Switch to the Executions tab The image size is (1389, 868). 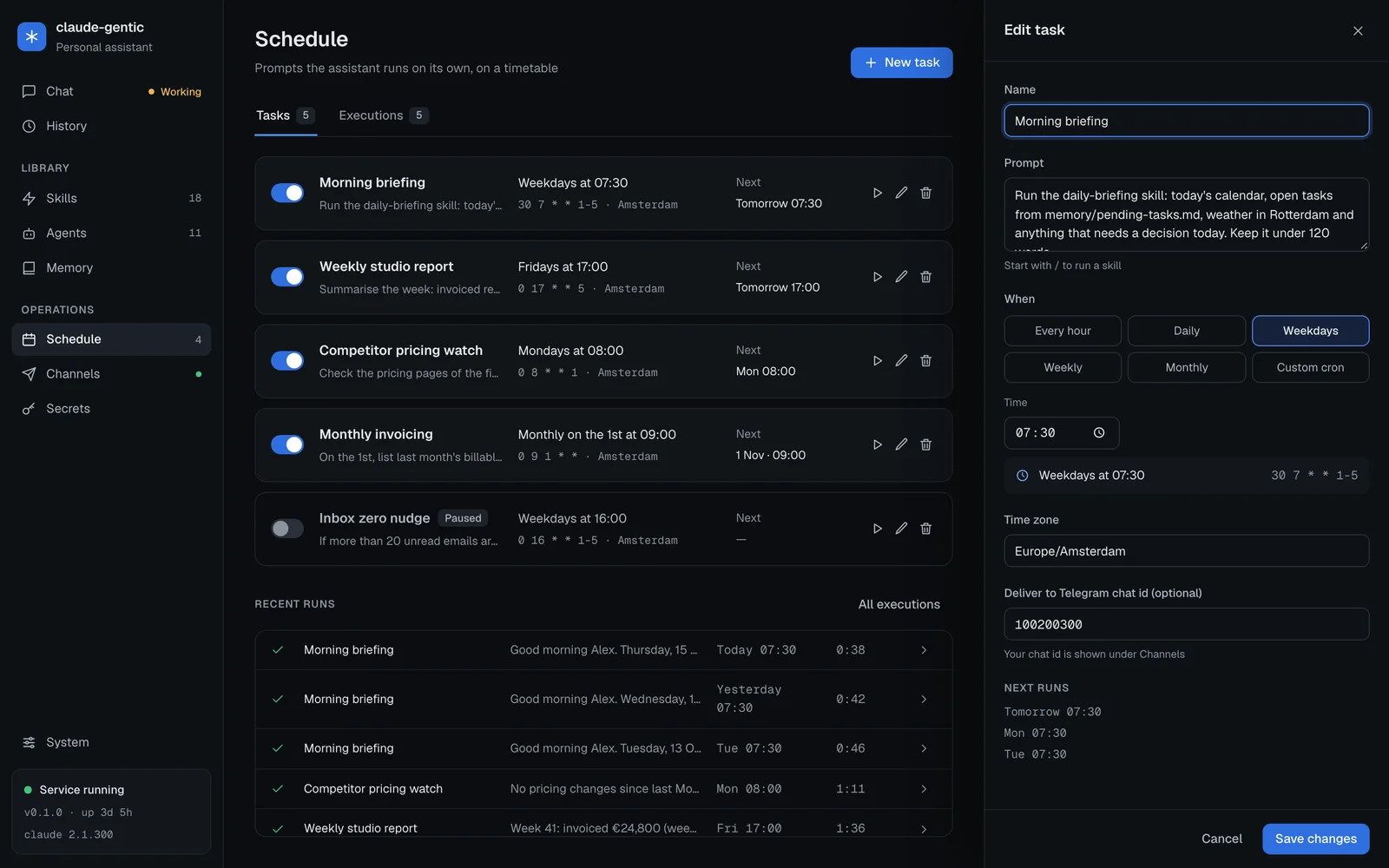click(383, 115)
